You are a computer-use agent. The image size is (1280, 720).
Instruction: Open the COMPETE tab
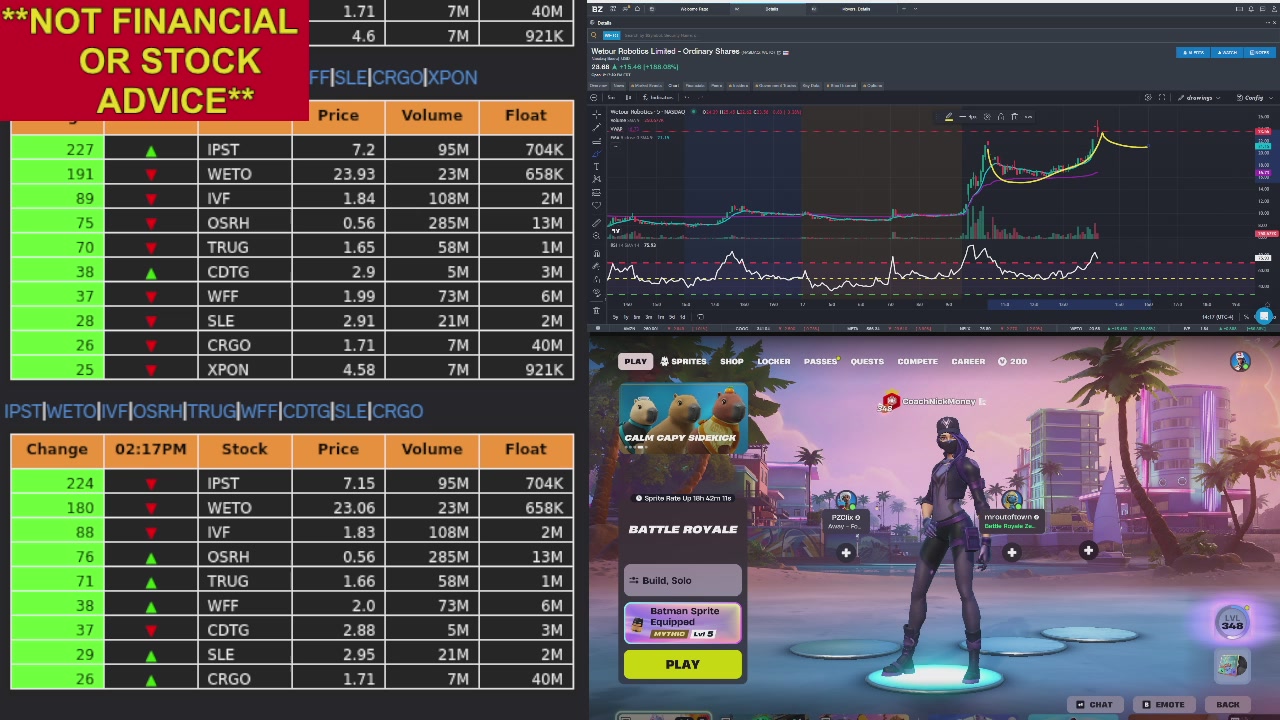click(x=917, y=361)
